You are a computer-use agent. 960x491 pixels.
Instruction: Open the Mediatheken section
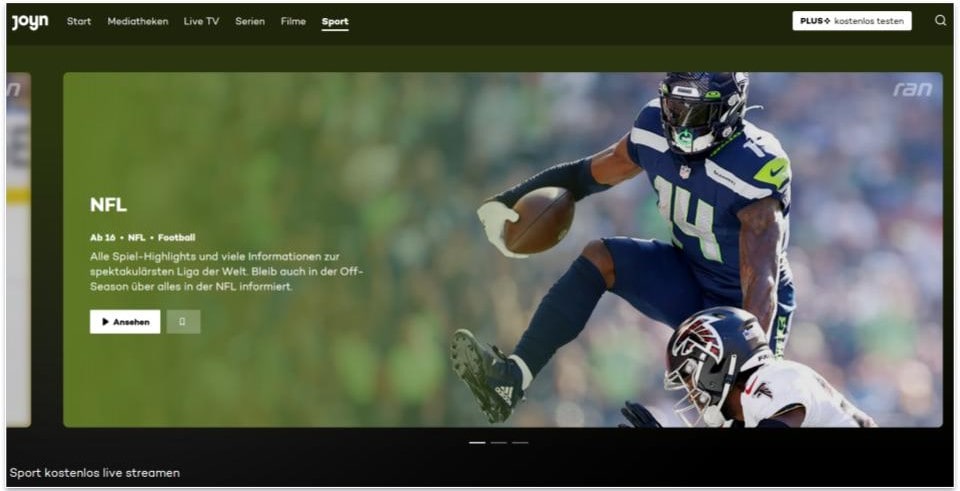(x=138, y=21)
